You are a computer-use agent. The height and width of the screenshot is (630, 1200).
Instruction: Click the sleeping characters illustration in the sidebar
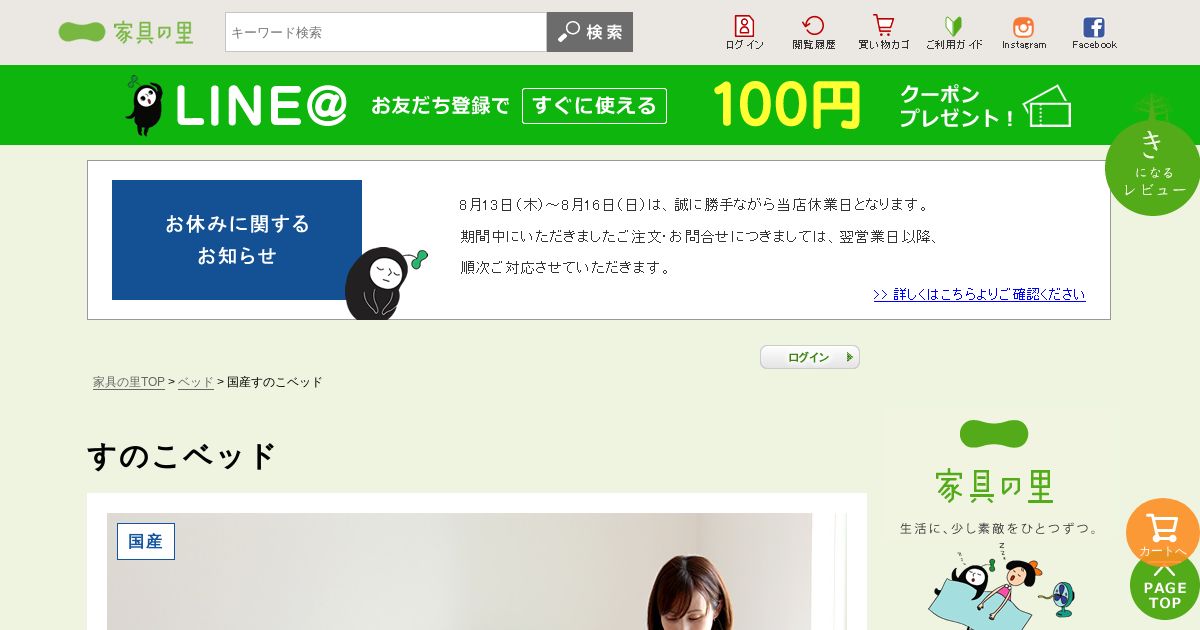pyautogui.click(x=1002, y=588)
